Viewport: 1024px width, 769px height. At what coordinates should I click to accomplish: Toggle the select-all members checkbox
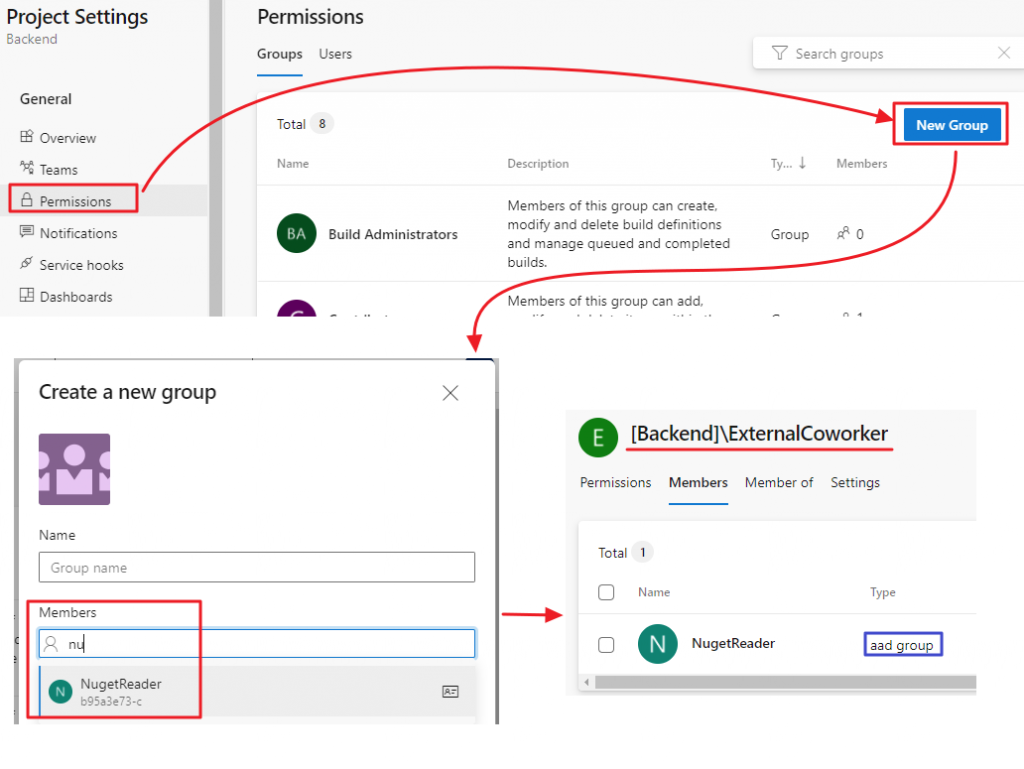606,592
